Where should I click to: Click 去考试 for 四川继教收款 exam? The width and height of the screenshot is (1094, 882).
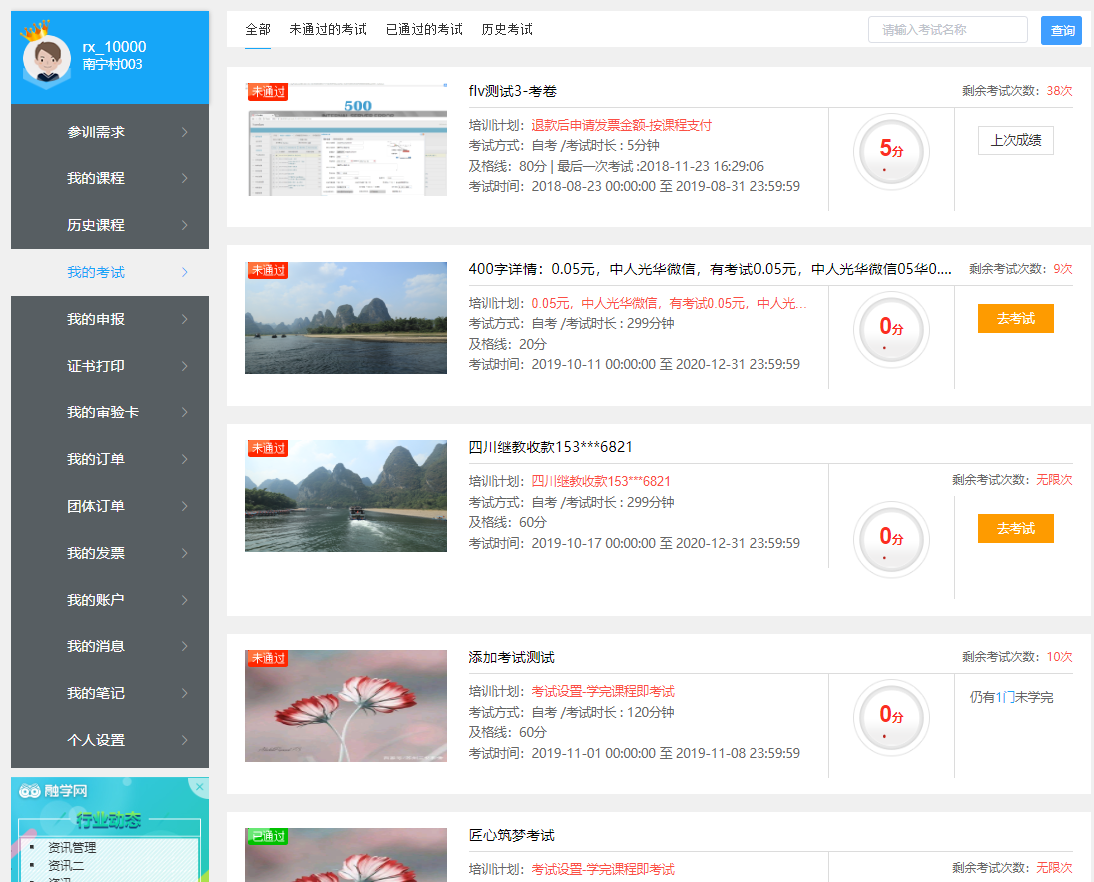click(x=1016, y=528)
